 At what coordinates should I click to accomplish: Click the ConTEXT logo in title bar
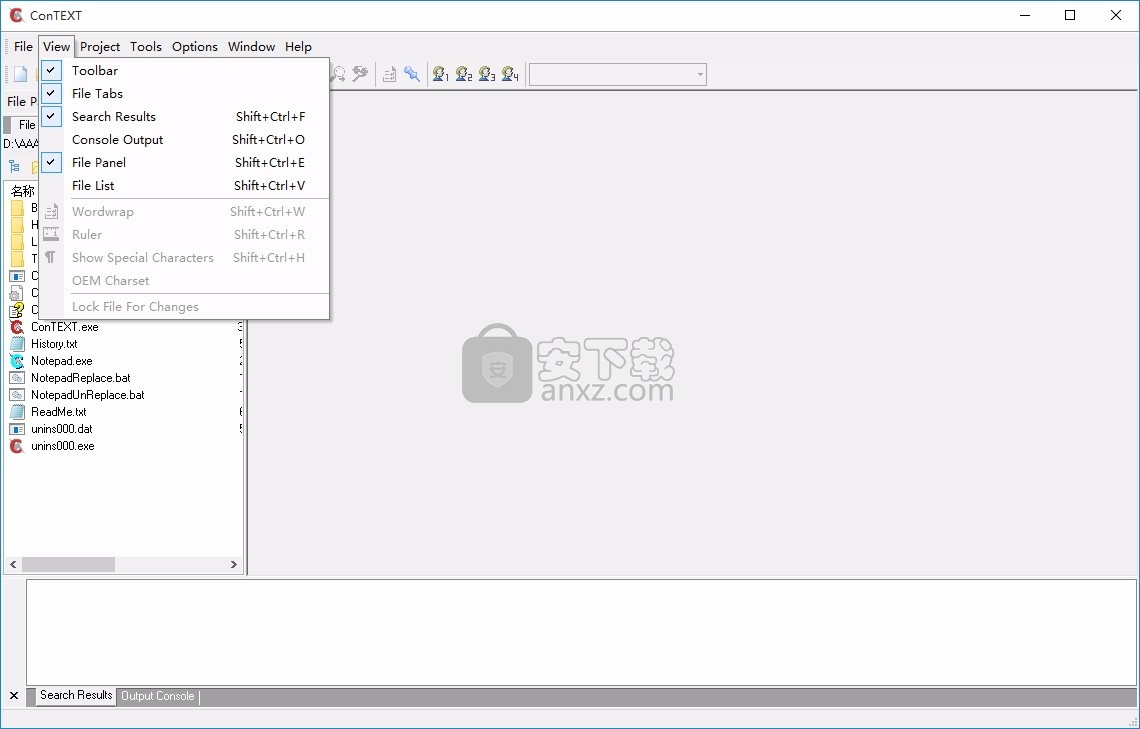coord(16,15)
